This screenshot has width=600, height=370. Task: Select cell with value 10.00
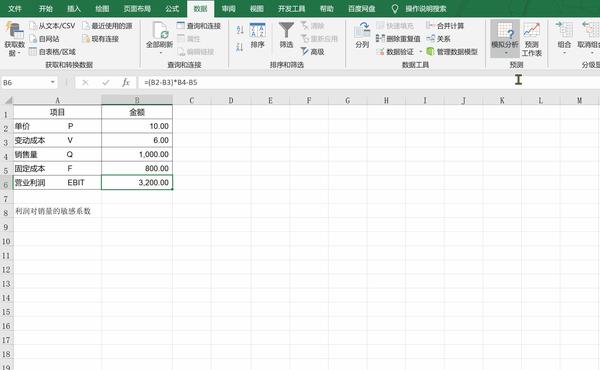(137, 126)
